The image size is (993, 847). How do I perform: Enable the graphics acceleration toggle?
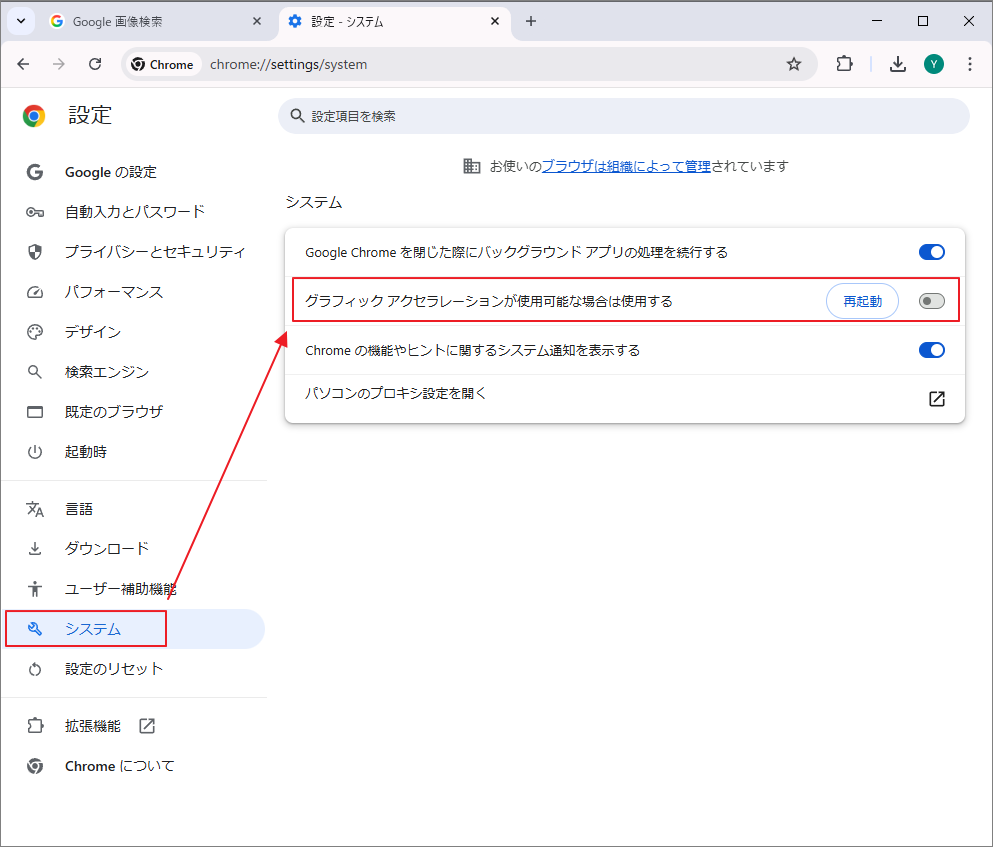(932, 301)
